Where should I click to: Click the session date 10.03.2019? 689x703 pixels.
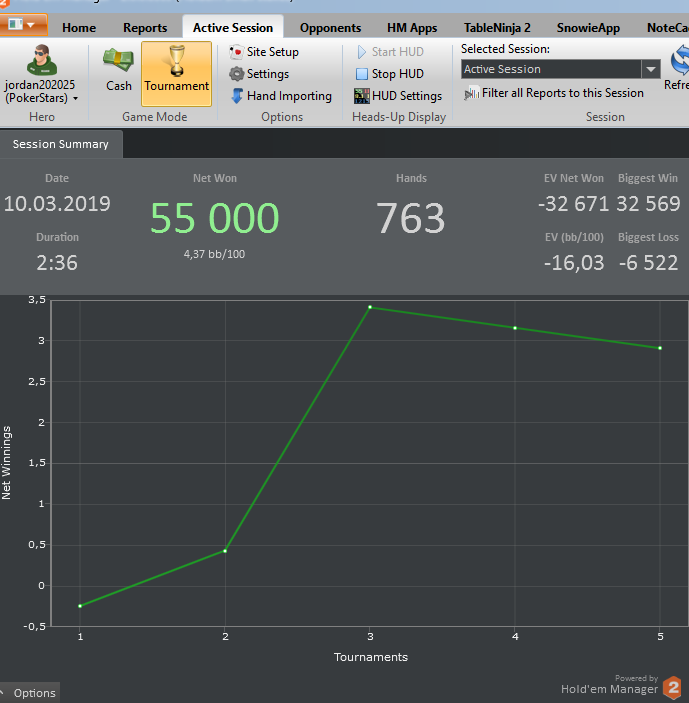[x=57, y=204]
